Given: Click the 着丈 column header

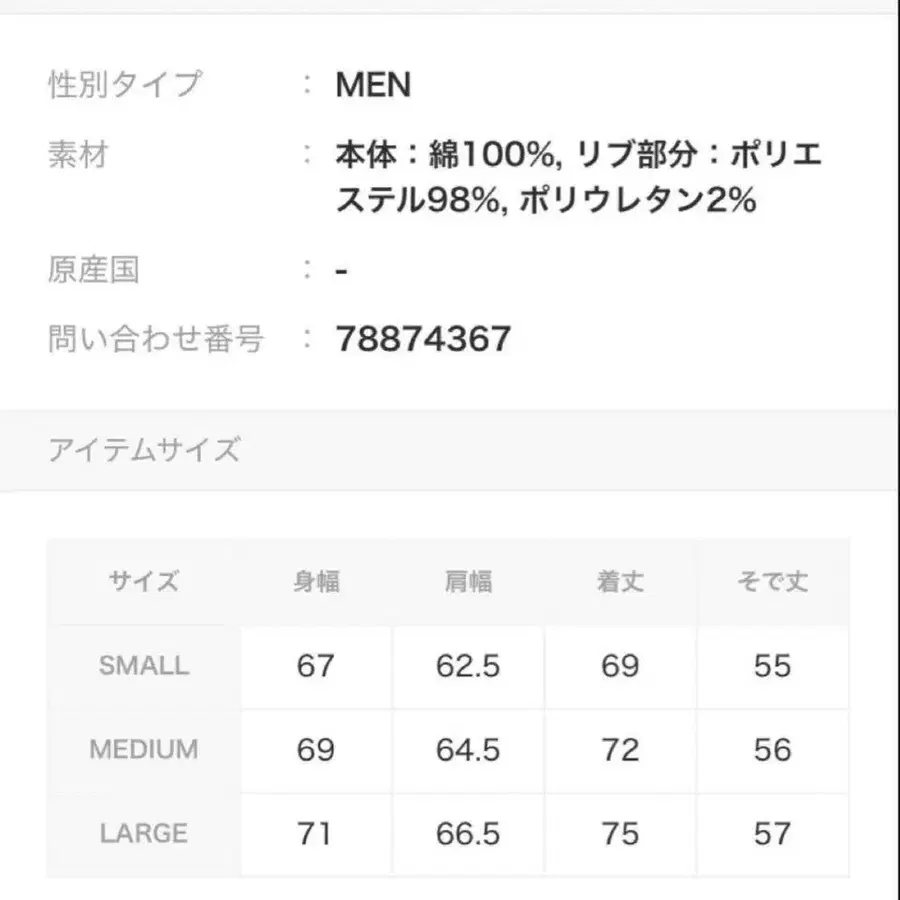Looking at the screenshot, I should 620,582.
